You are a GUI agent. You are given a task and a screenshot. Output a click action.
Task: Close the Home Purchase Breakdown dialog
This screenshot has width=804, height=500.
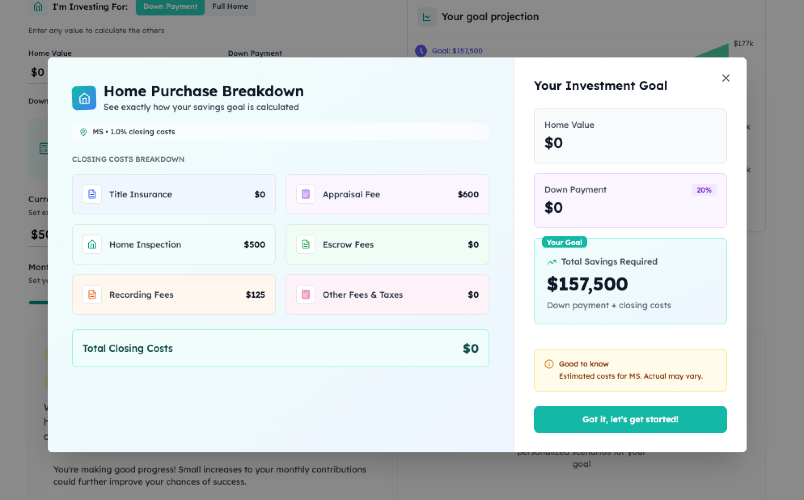726,78
